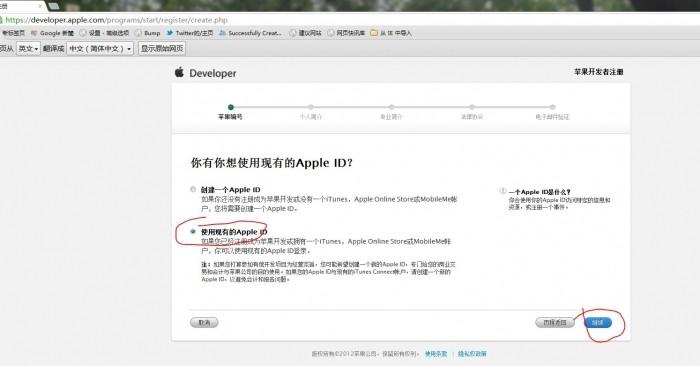This screenshot has width=700, height=366.
Task: Close the current browser tab
Action: (x=39, y=6)
